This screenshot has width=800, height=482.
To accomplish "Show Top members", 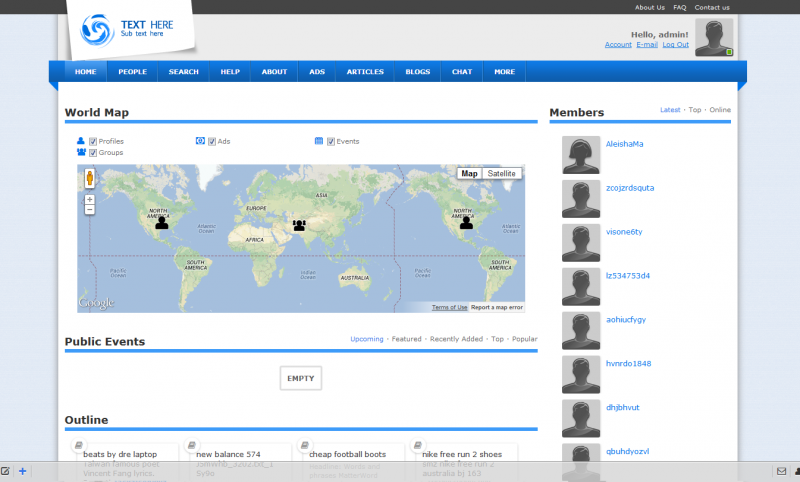I will [694, 110].
